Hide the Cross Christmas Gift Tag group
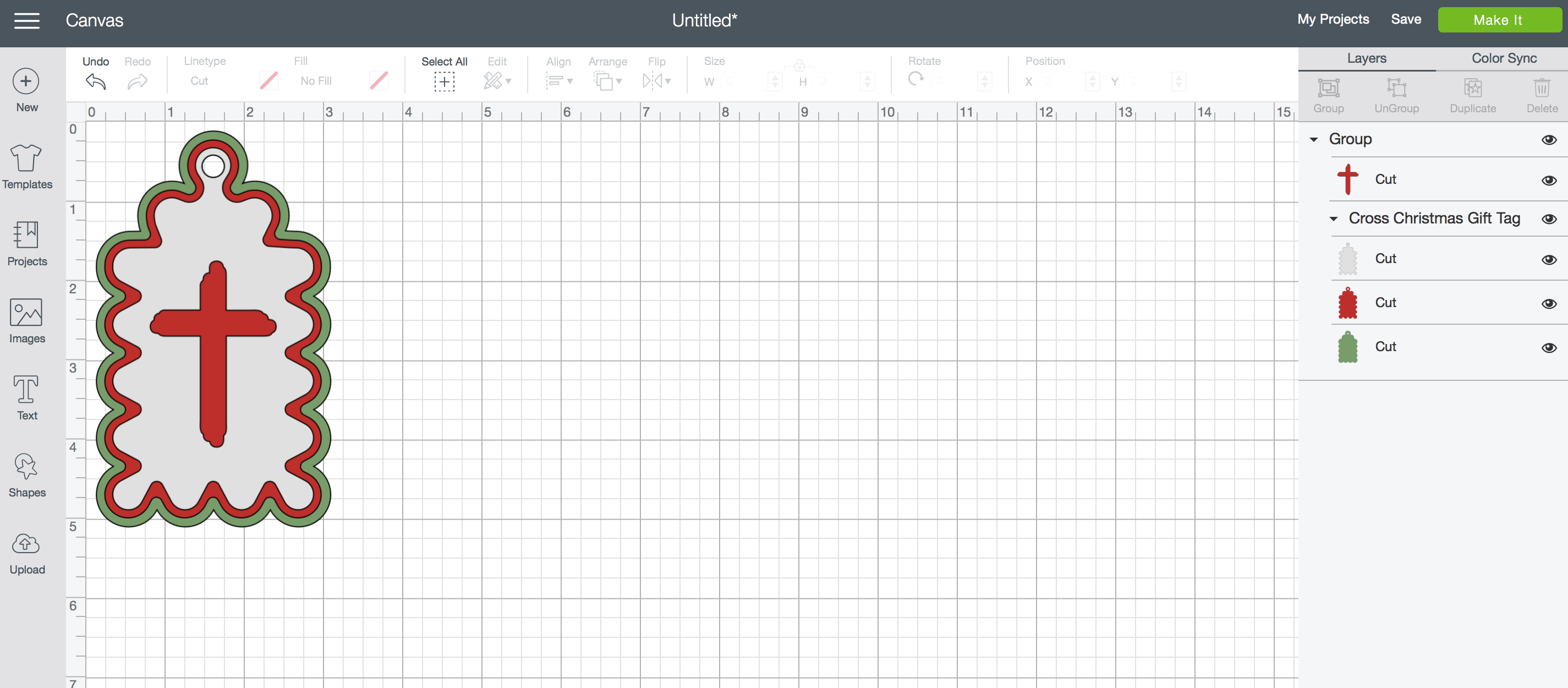Viewport: 1568px width, 688px height. point(1549,219)
